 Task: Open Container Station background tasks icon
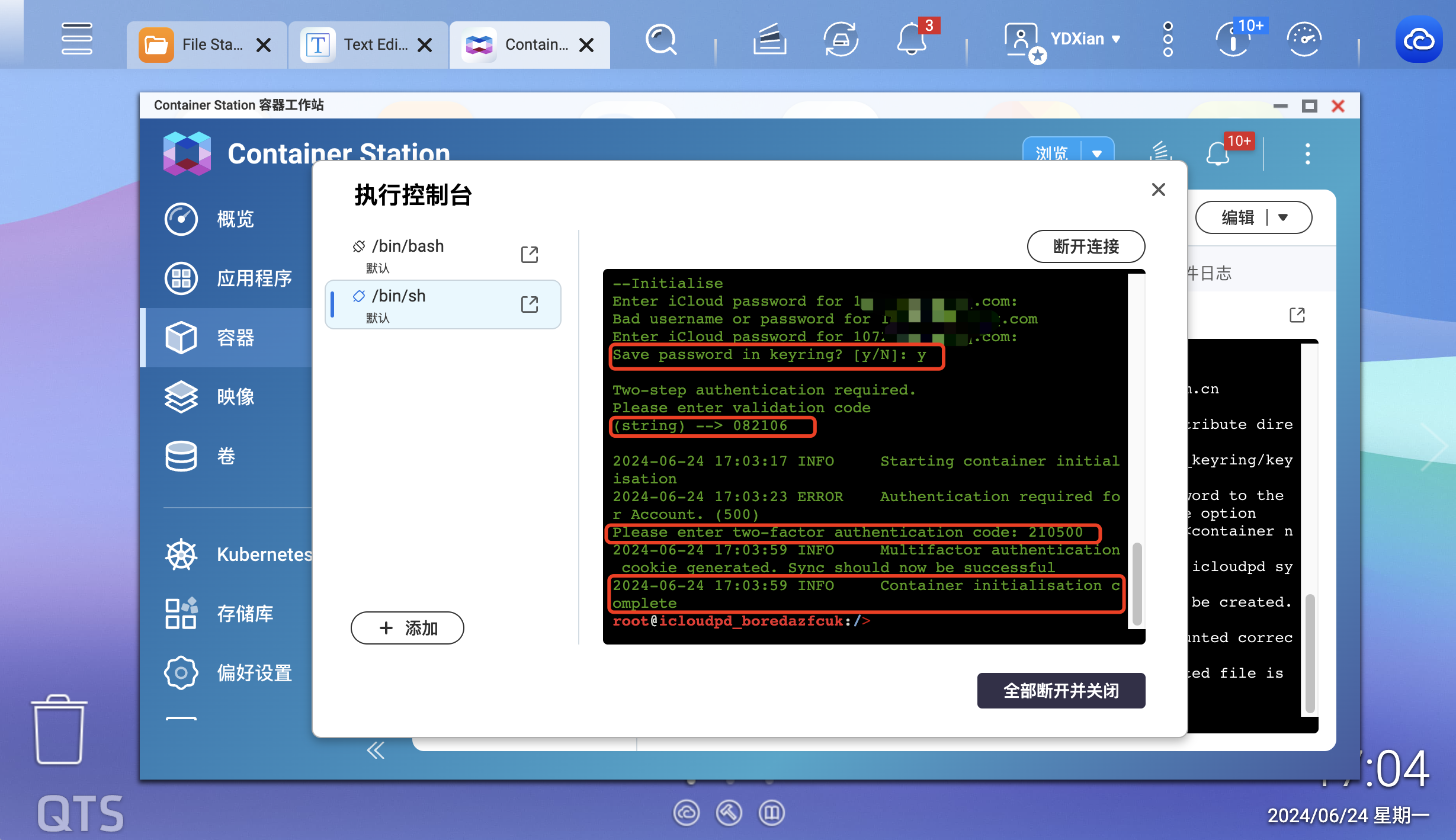1161,152
